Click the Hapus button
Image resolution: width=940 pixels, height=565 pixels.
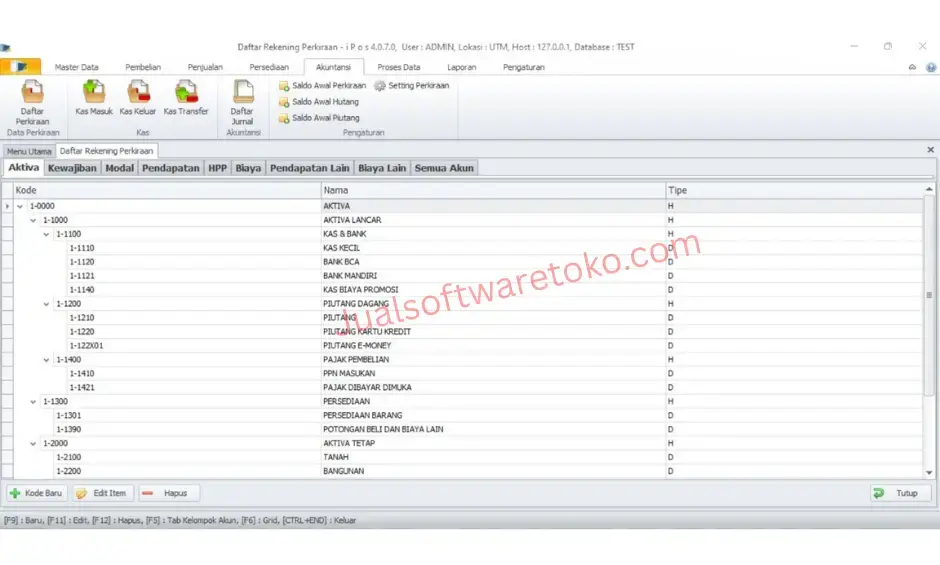(168, 493)
